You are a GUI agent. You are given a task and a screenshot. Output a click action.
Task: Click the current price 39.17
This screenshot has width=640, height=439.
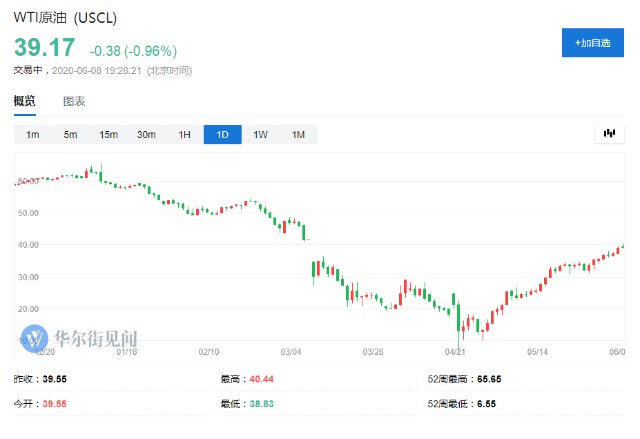(x=45, y=47)
